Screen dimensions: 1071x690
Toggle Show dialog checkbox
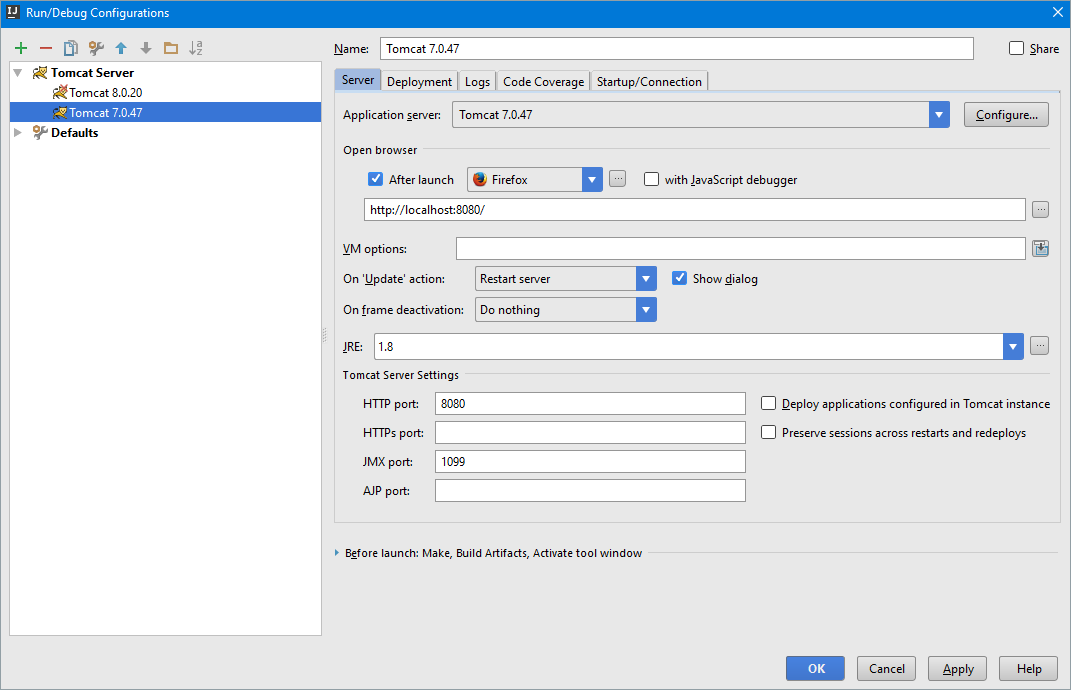[679, 278]
